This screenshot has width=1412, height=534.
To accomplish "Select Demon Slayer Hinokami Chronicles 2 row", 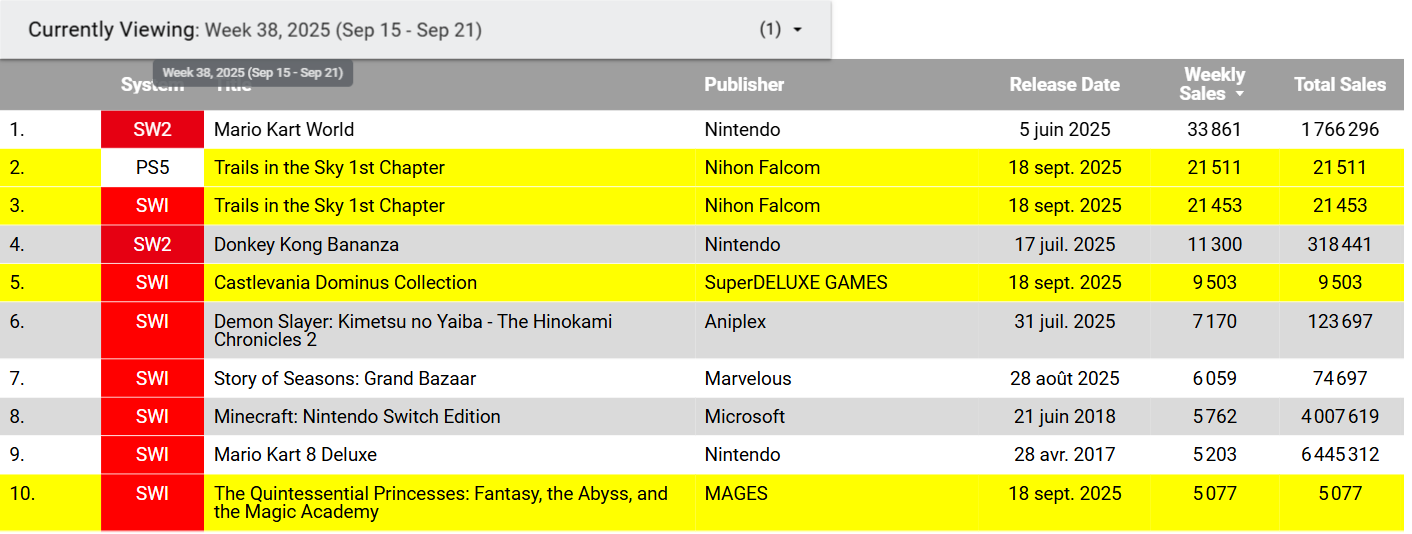I will tap(702, 331).
